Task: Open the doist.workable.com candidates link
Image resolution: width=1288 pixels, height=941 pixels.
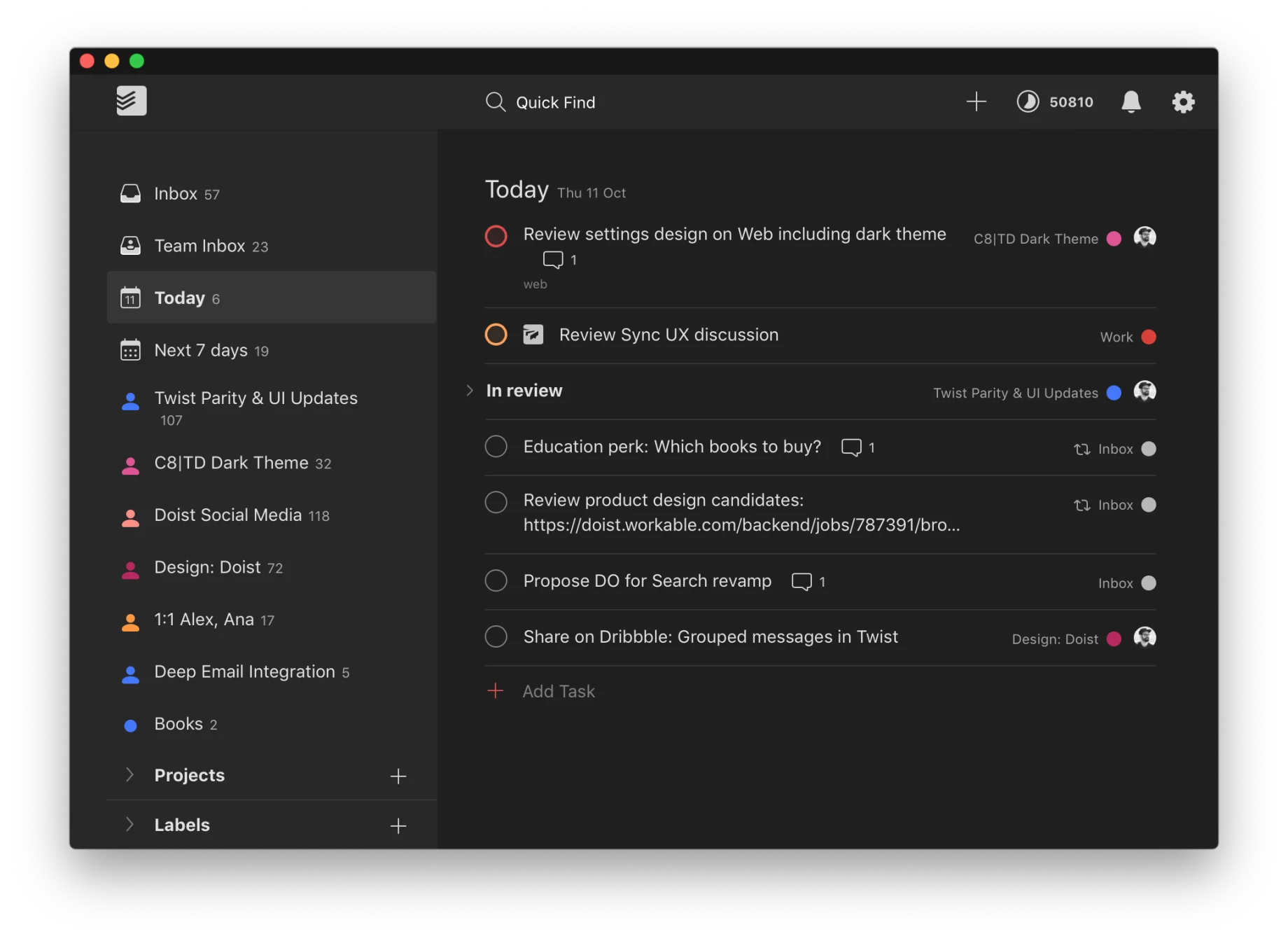Action: (x=741, y=525)
